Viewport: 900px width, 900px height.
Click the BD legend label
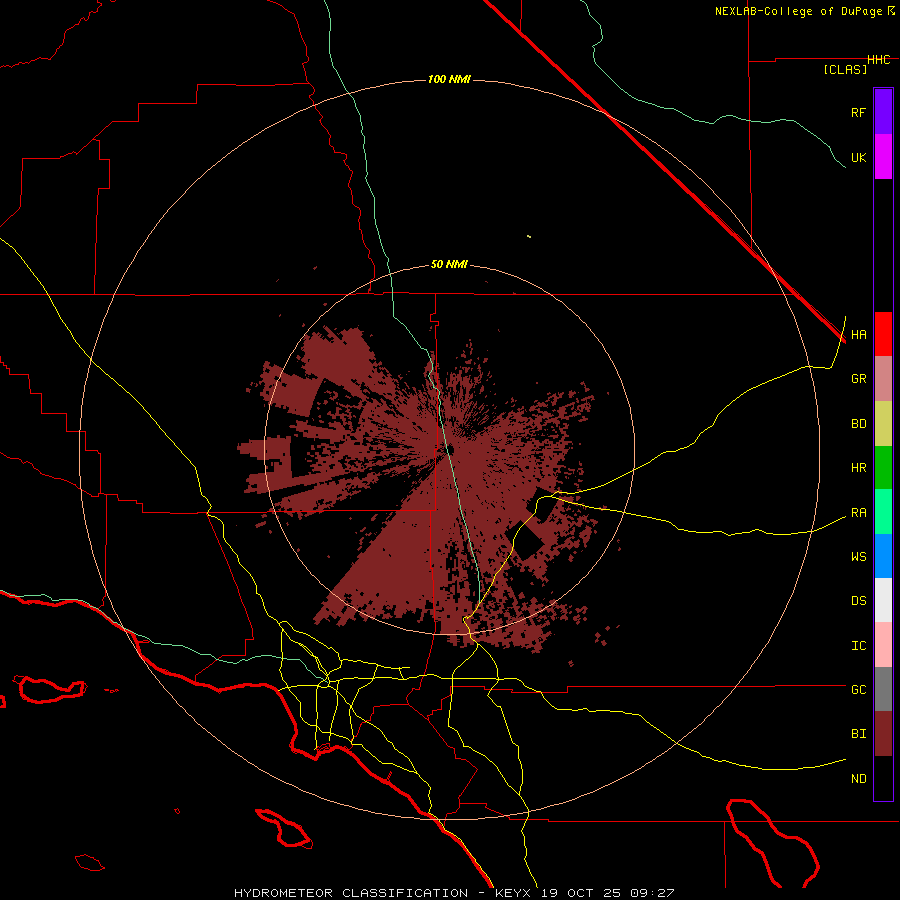tap(858, 424)
